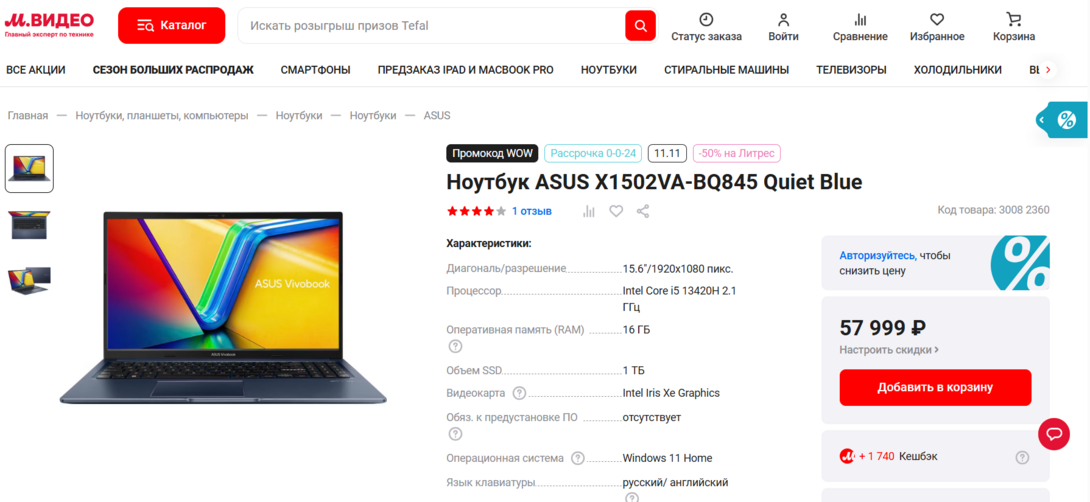1090x502 pixels.
Task: Show the help tooltip for Видеокарта
Action: pyautogui.click(x=519, y=393)
